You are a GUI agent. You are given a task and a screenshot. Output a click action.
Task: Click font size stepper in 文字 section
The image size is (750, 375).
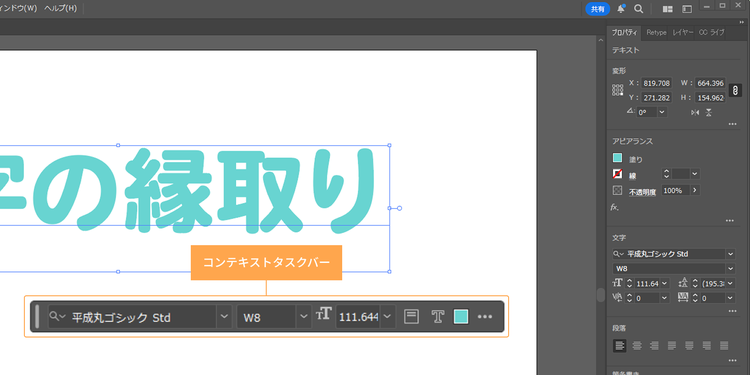[x=629, y=283]
